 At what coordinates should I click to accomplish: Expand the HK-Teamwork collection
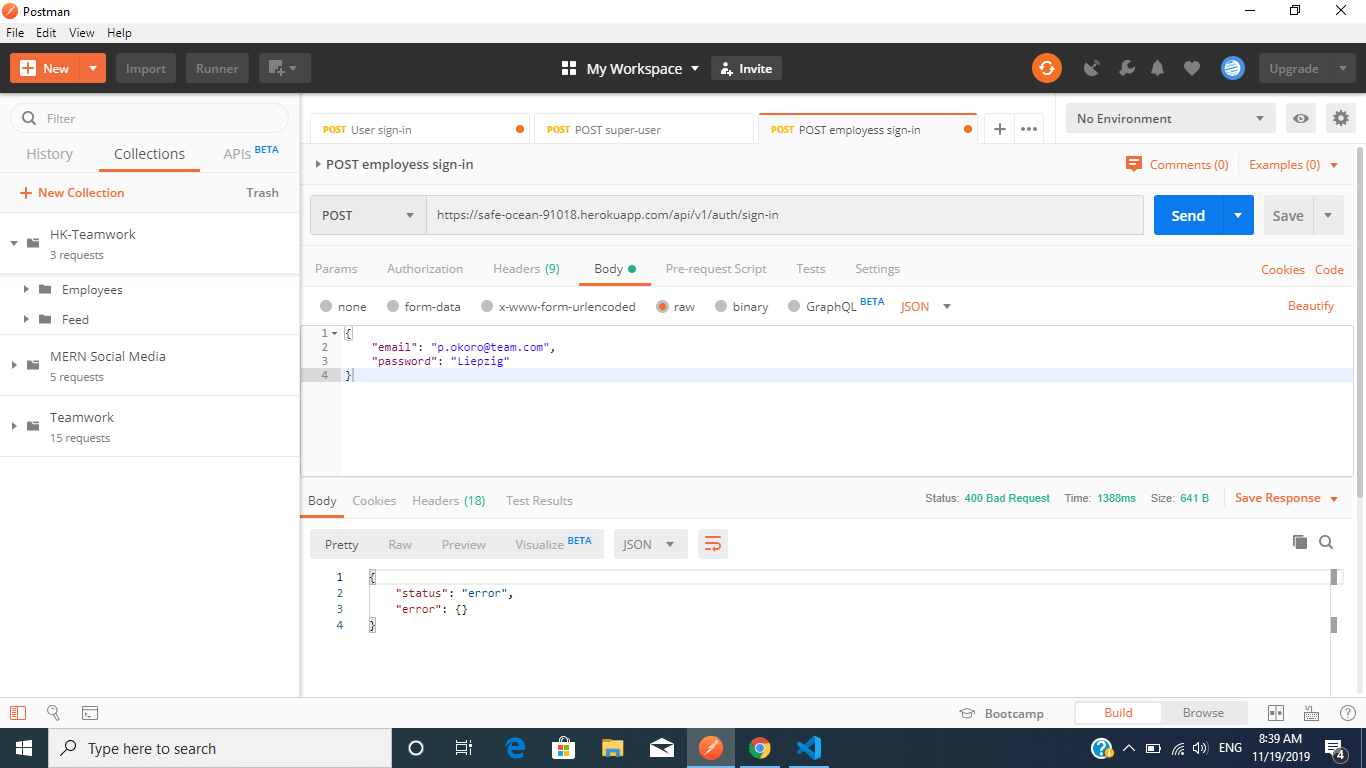[x=14, y=243]
